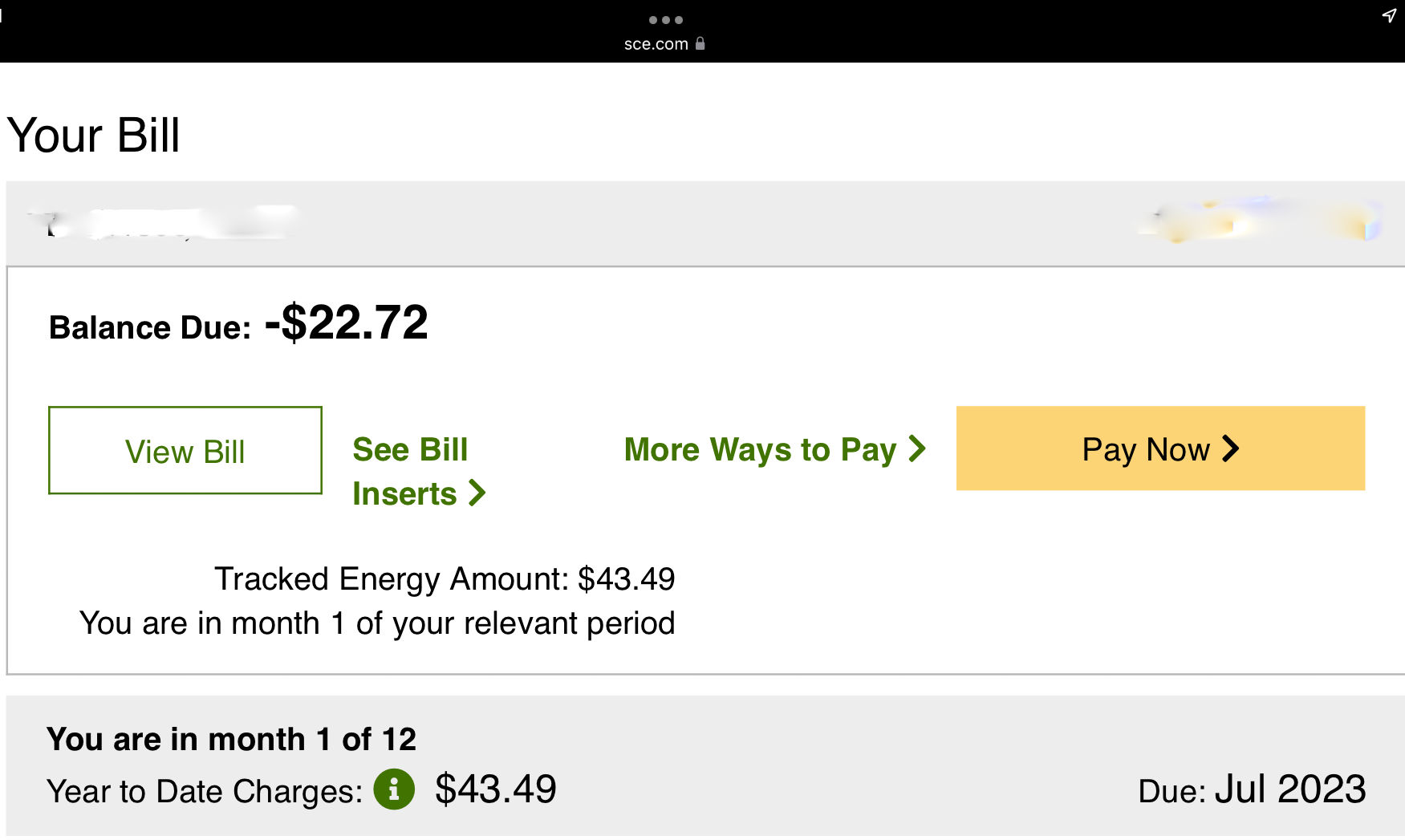Open the three-dot multitasking menu
The width and height of the screenshot is (1405, 840).
click(665, 19)
